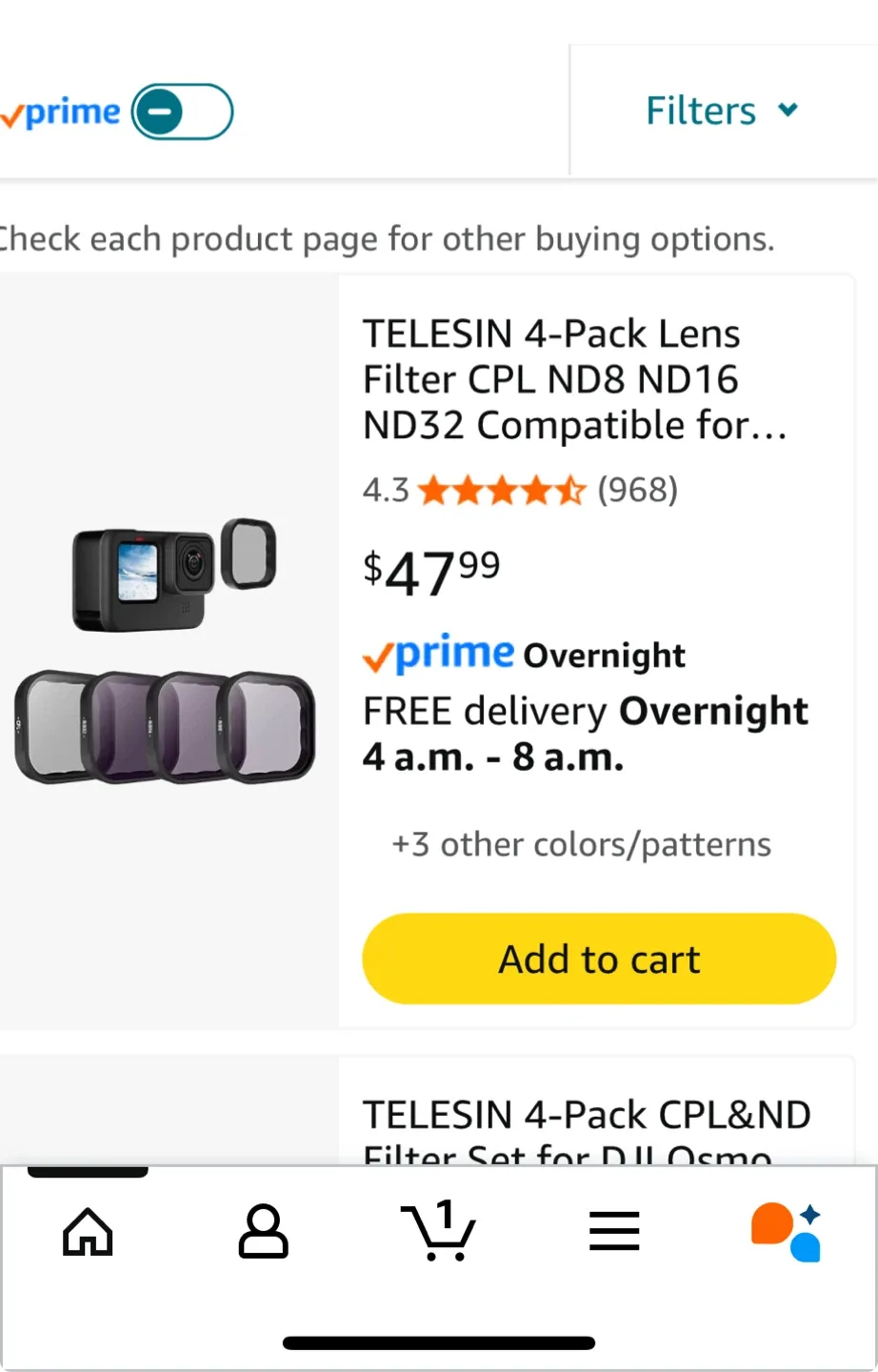Add TELESIN lens filter to cart
The height and width of the screenshot is (1372, 878).
[x=599, y=958]
